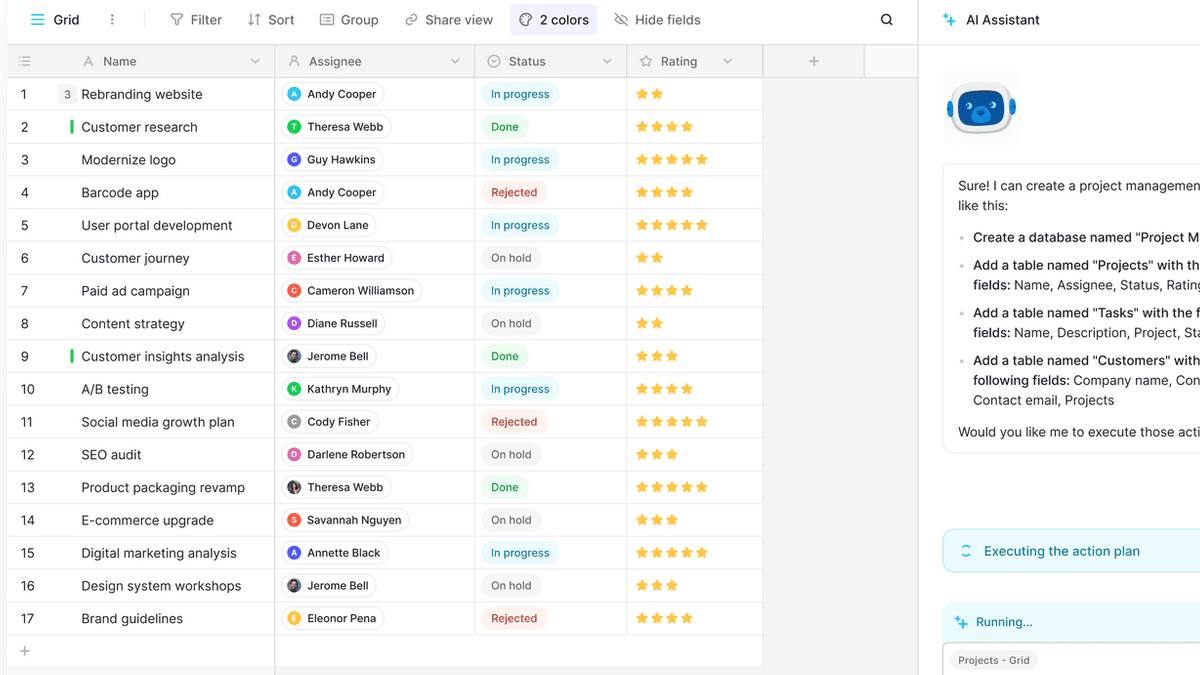The image size is (1200, 675).
Task: Open the Group records option
Action: pos(349,20)
